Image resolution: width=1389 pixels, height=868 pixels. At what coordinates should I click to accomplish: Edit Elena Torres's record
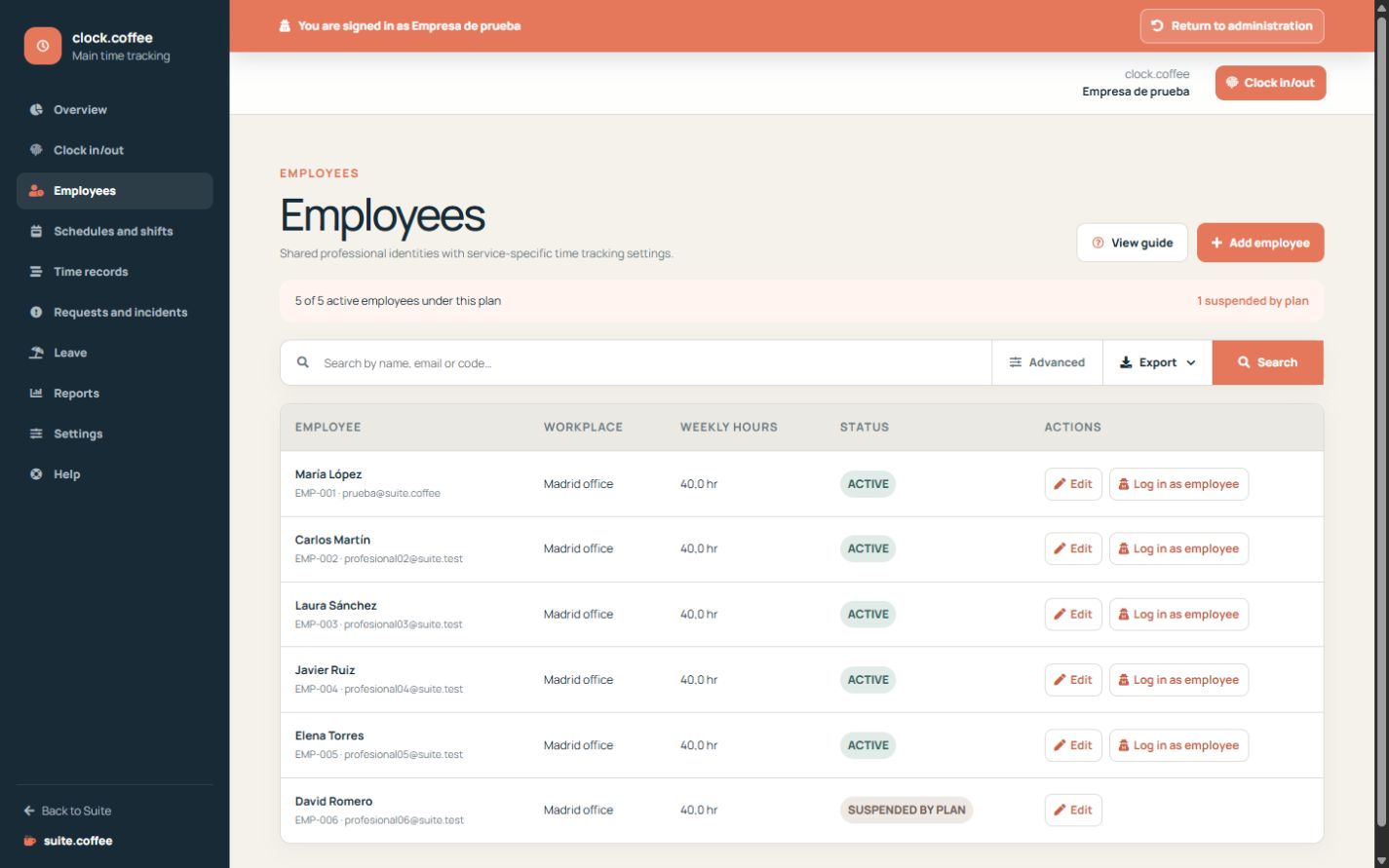coord(1073,745)
